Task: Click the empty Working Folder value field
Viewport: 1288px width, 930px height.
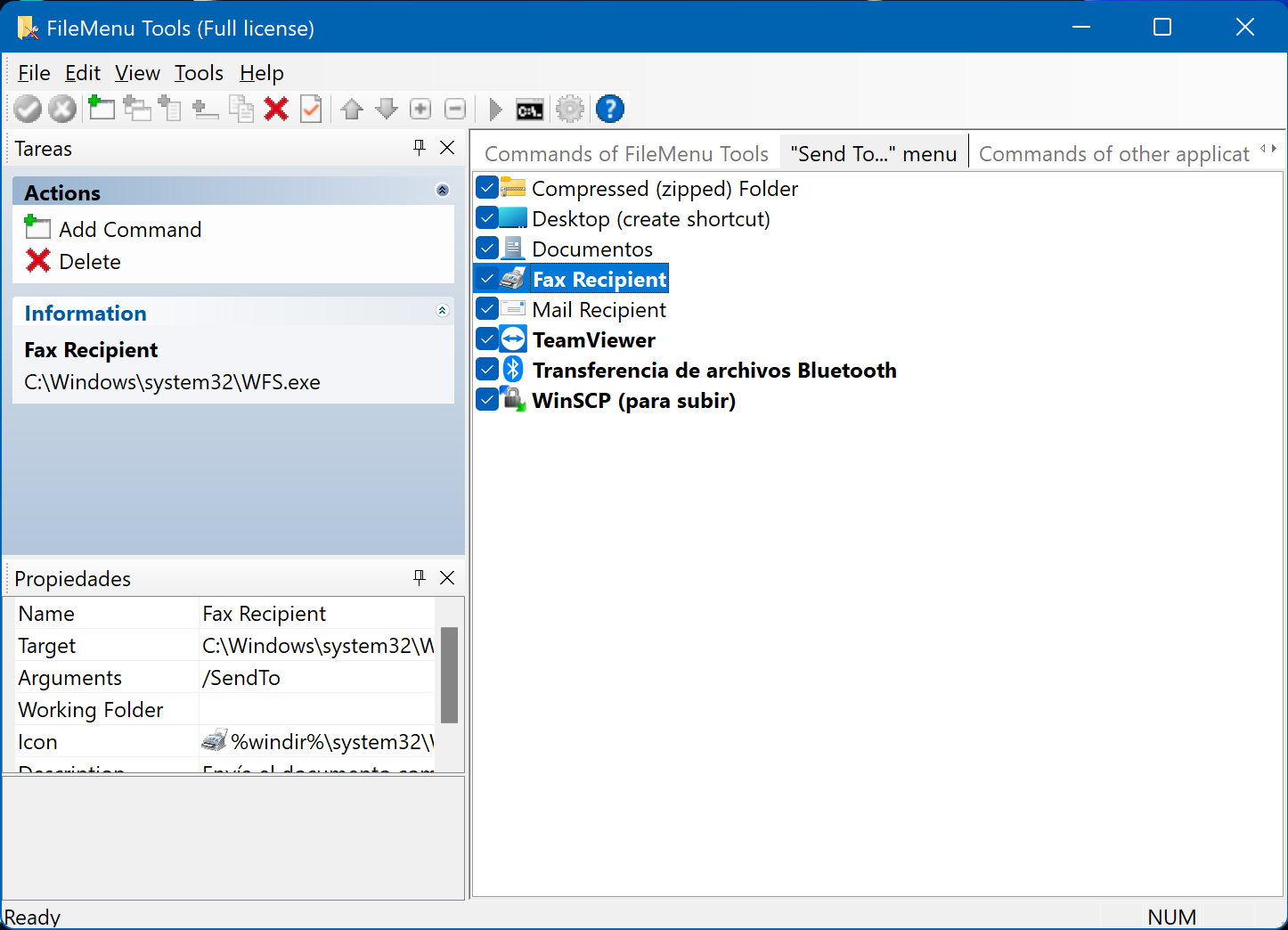Action: point(318,709)
